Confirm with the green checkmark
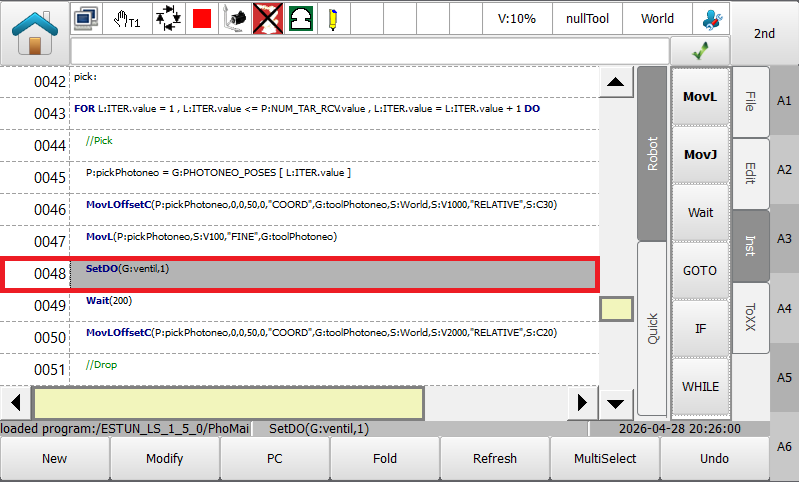The image size is (799, 482). 700,50
